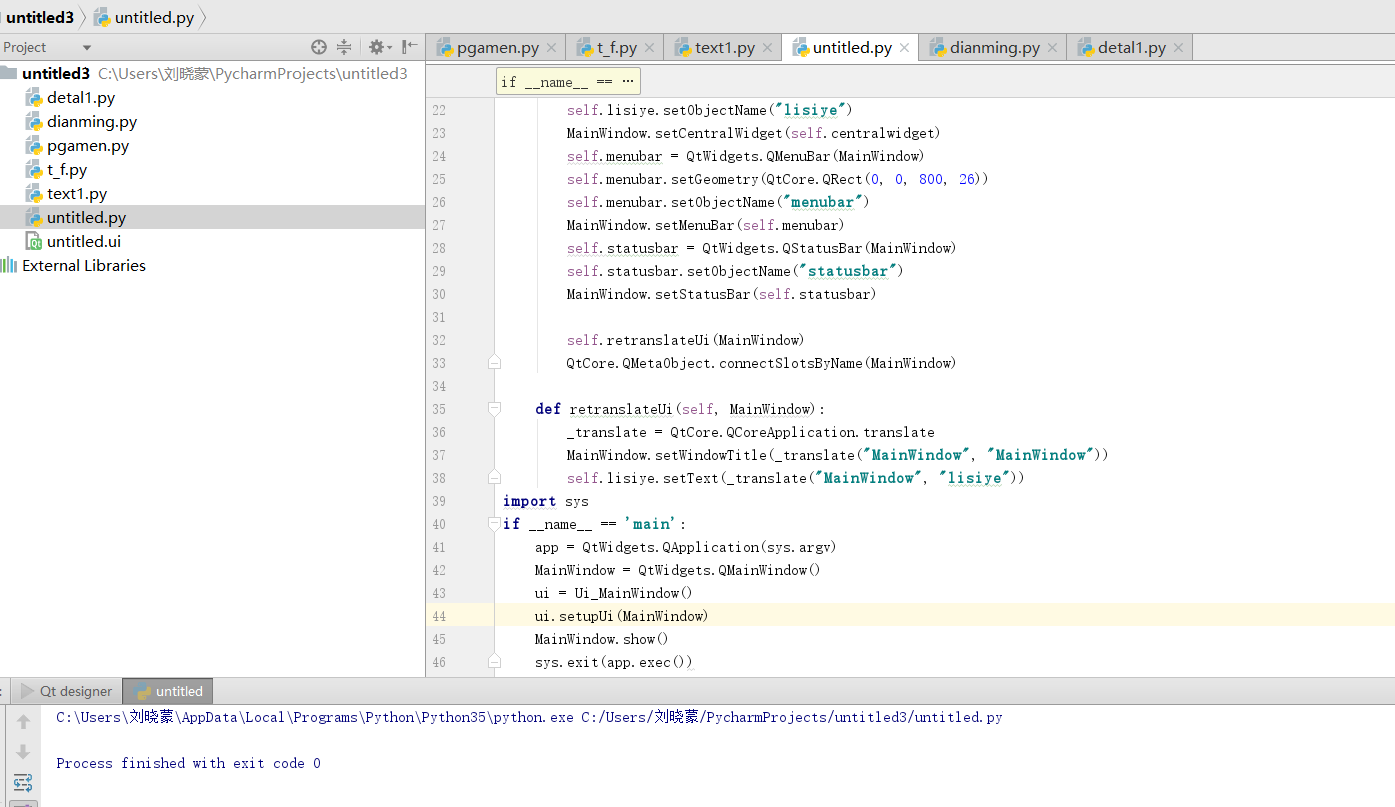Image resolution: width=1395 pixels, height=807 pixels.
Task: Hide the Project tool window
Action: [410, 47]
